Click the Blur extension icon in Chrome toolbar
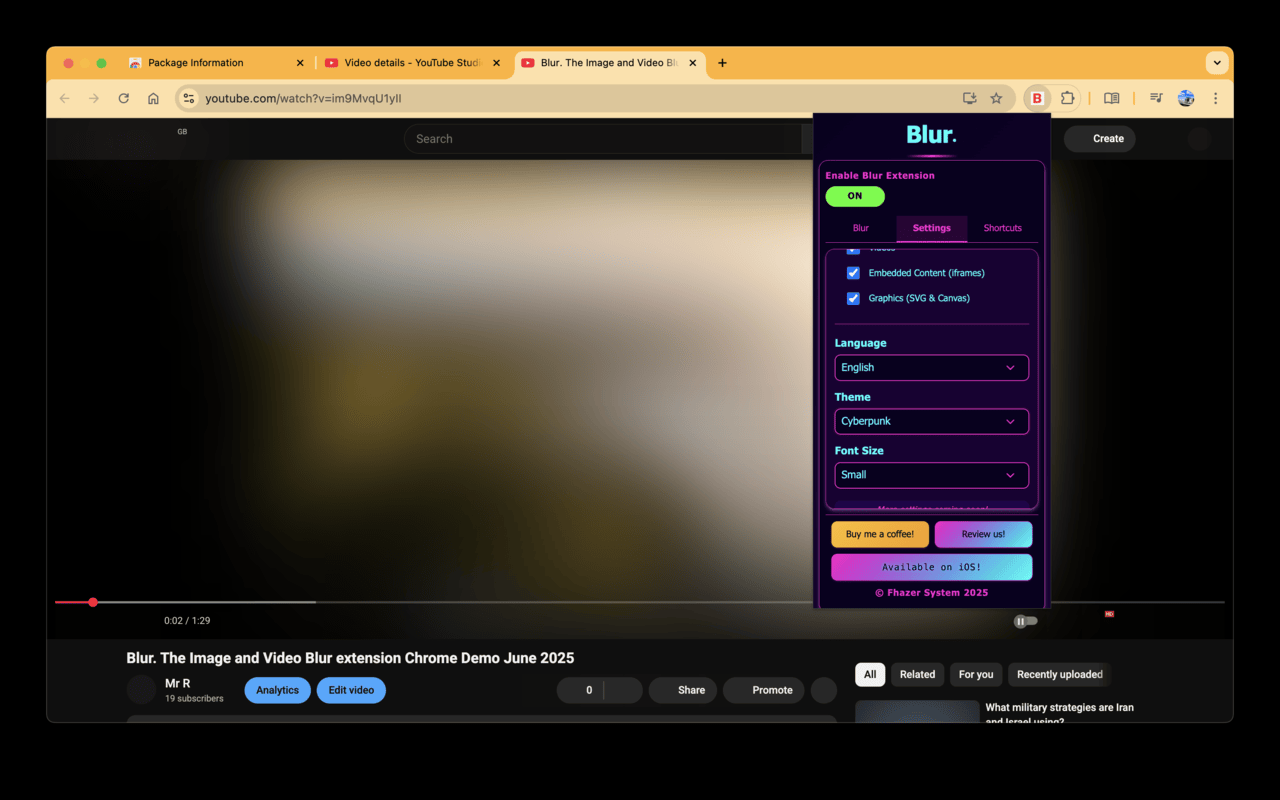Screen dimensions: 1280x800 pos(1037,98)
